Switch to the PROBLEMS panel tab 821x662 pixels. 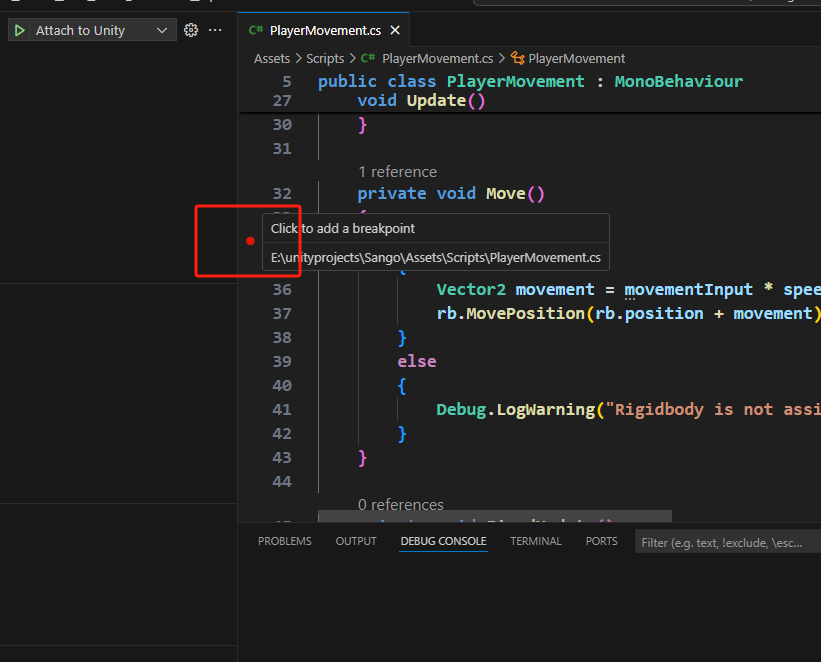coord(284,541)
